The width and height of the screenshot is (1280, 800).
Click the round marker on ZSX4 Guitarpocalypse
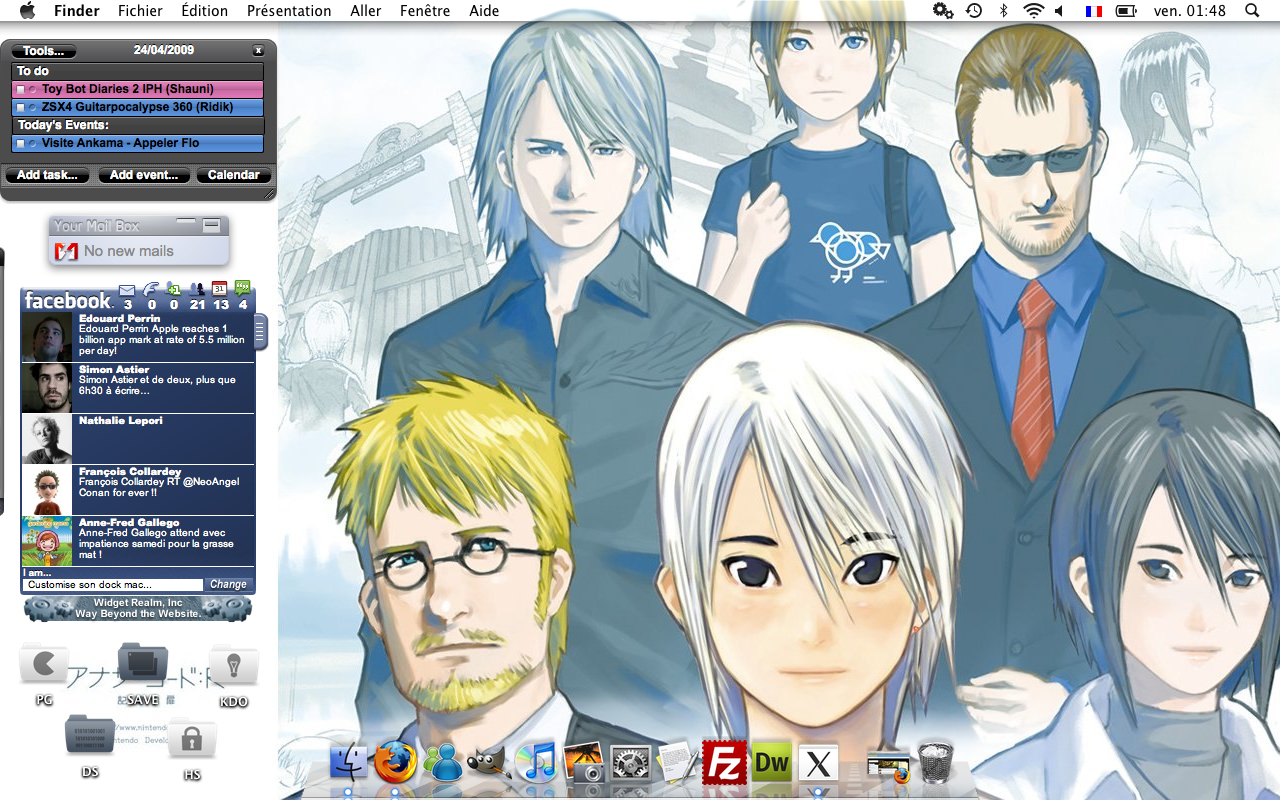(x=33, y=108)
